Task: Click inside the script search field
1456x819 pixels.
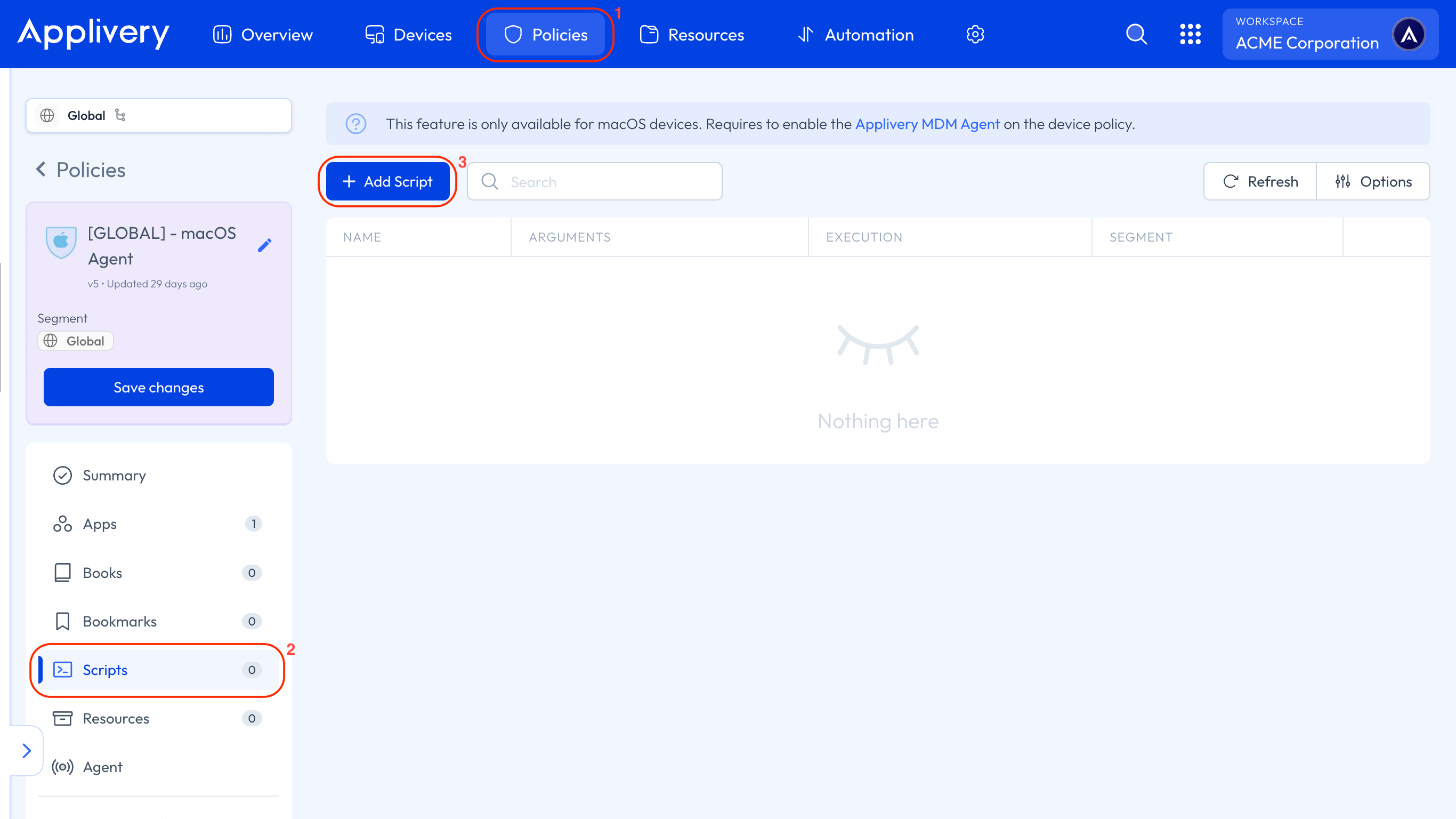Action: (x=594, y=181)
